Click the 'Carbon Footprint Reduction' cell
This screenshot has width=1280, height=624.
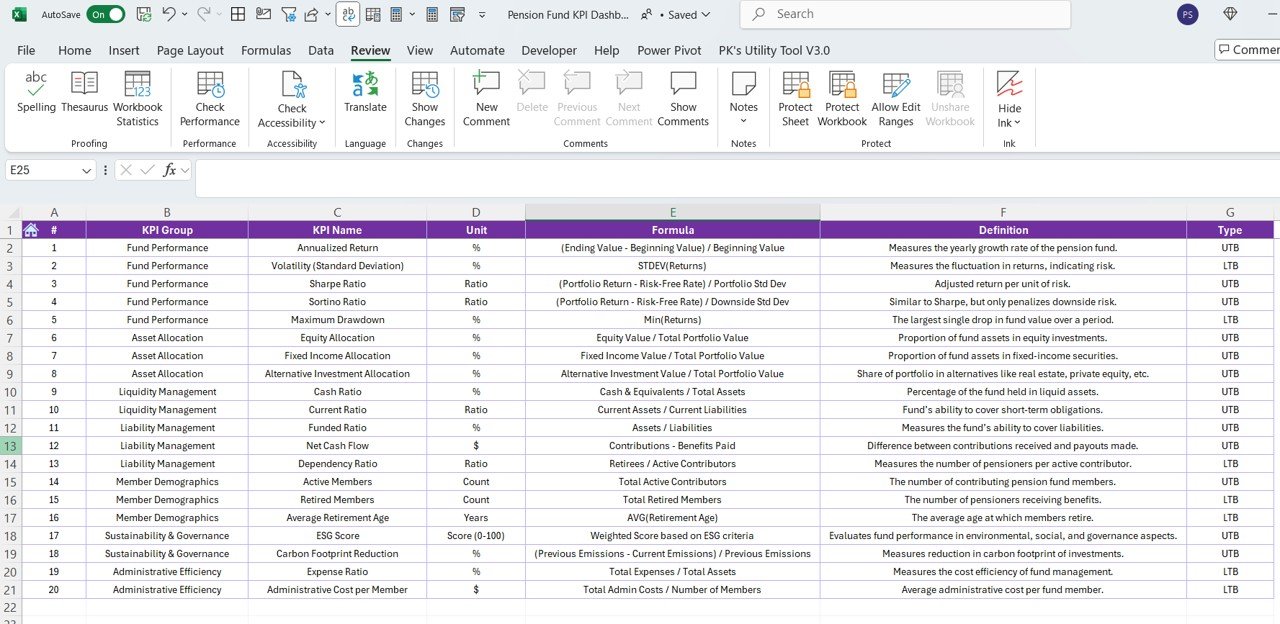click(x=337, y=554)
